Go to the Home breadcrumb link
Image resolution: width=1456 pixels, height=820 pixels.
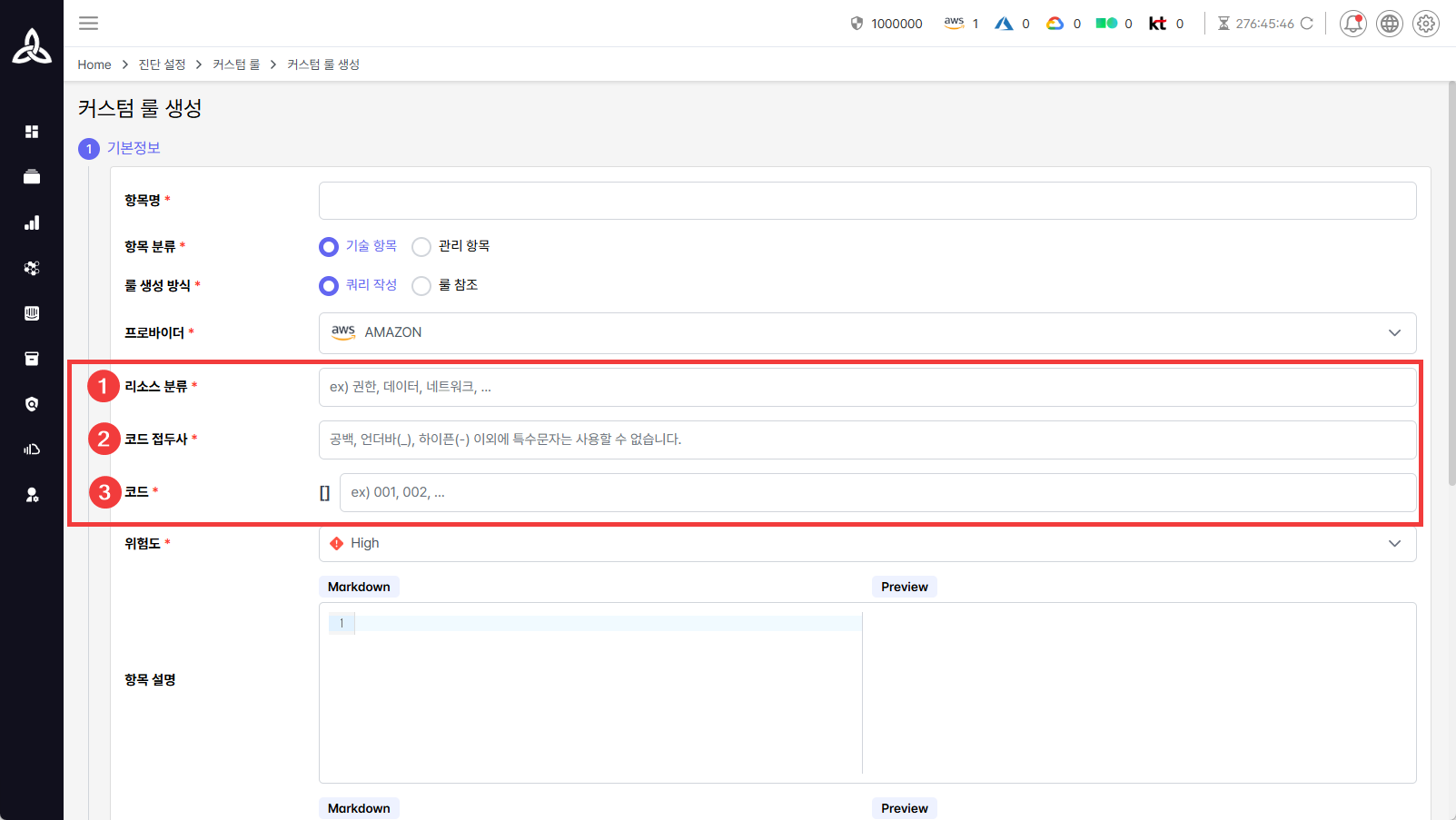(x=94, y=64)
